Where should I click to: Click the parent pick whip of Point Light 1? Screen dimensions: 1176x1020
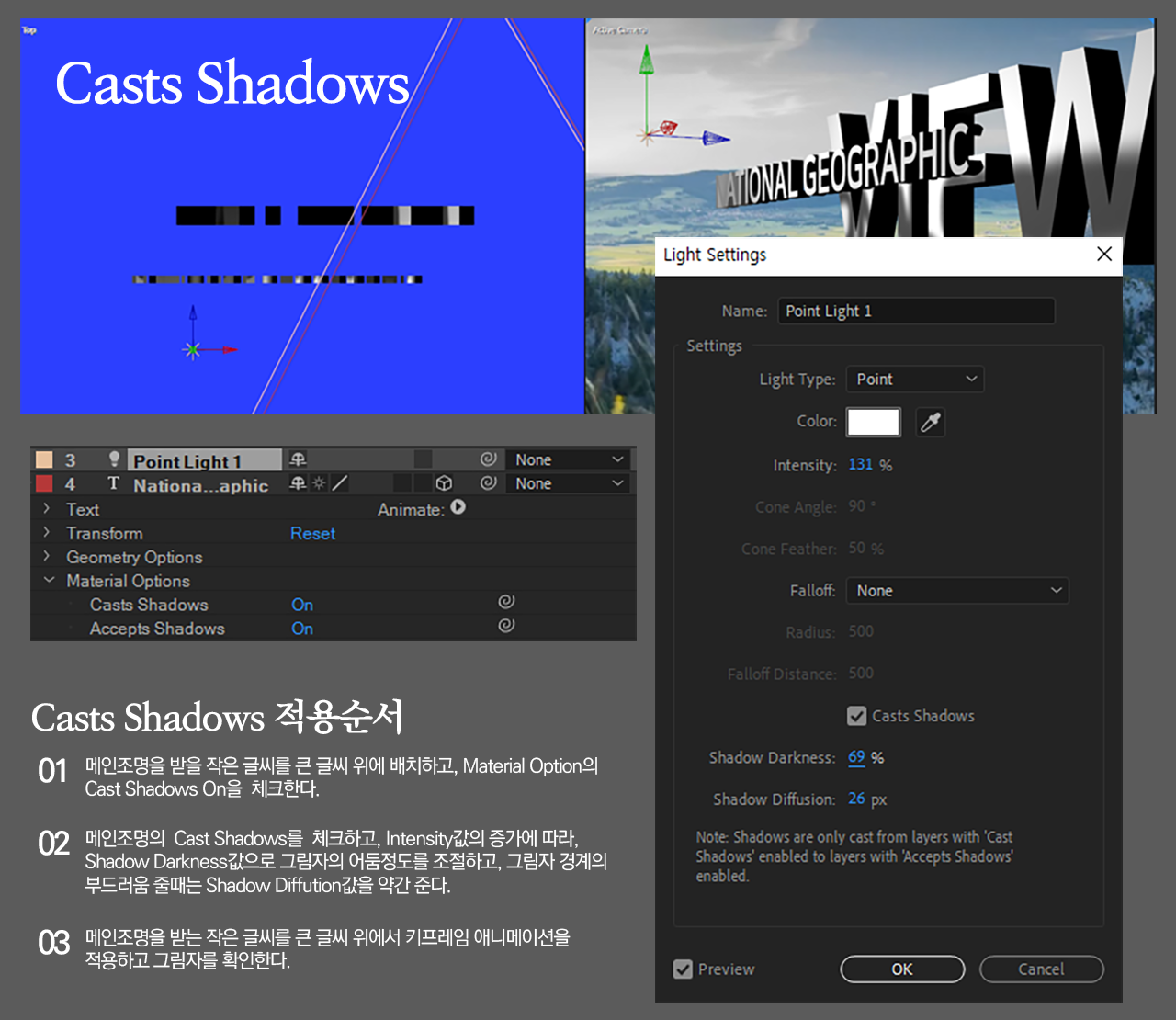point(488,459)
